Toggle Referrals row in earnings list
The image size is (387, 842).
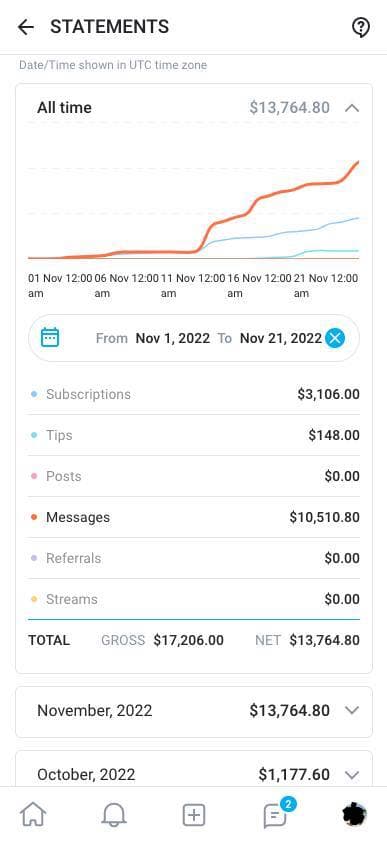[x=194, y=558]
